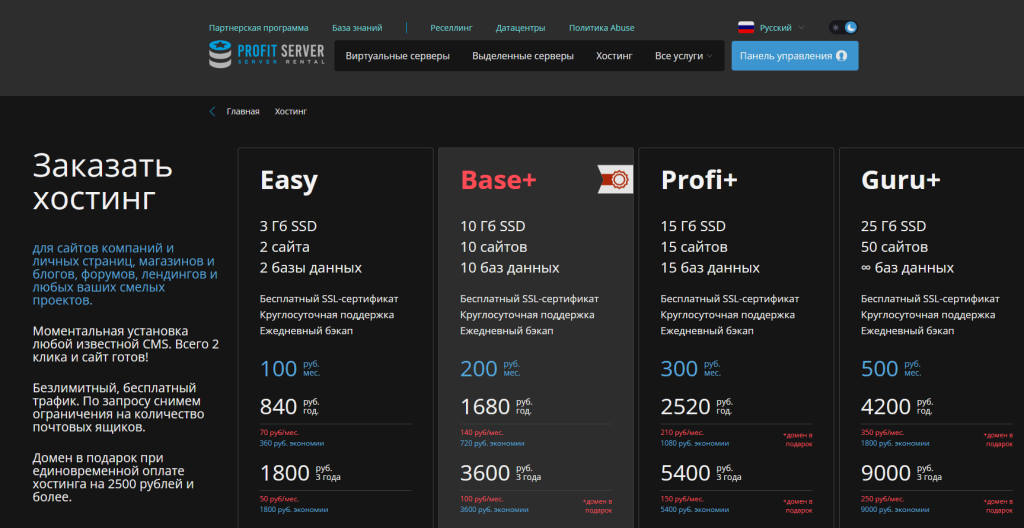Click the Russian flag icon

746,28
